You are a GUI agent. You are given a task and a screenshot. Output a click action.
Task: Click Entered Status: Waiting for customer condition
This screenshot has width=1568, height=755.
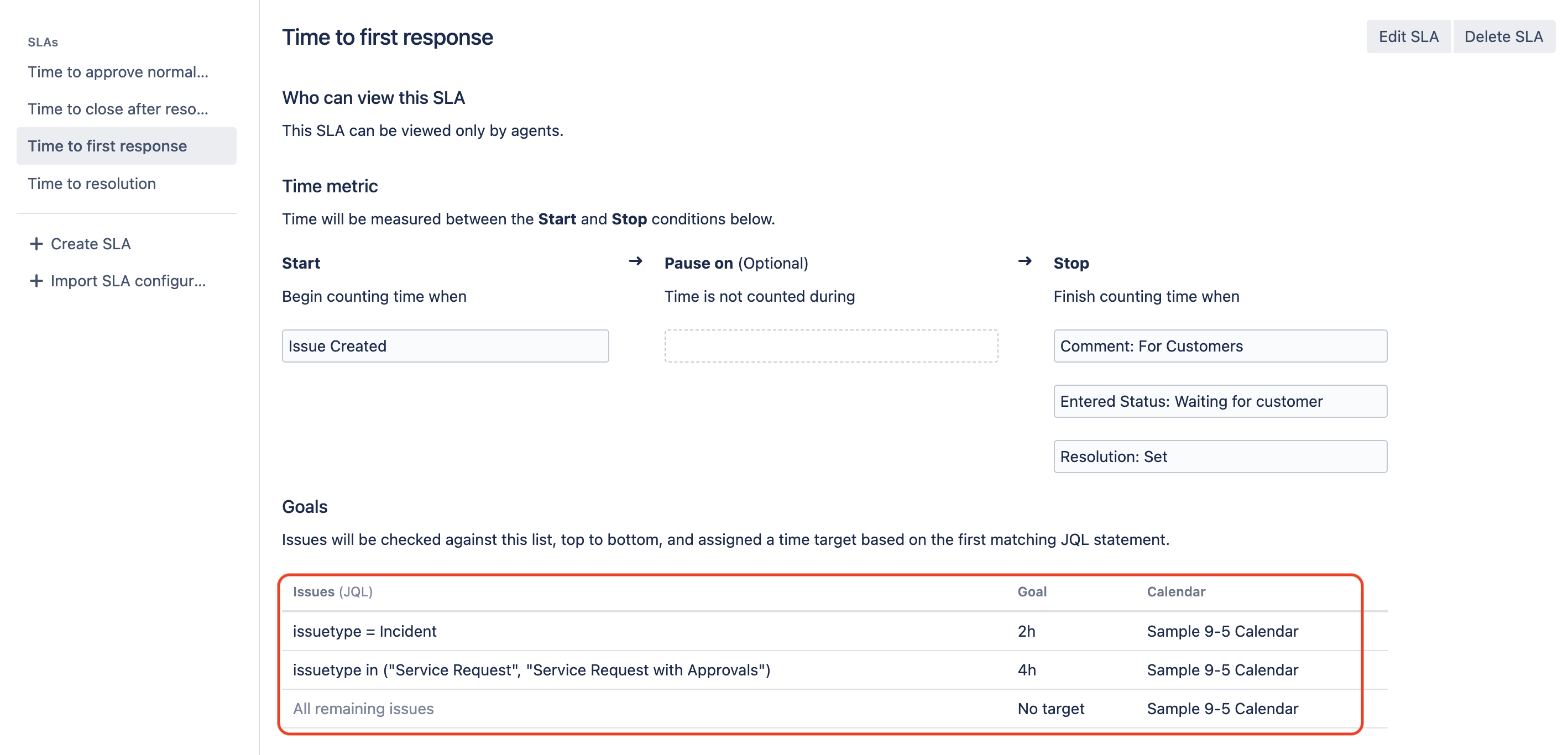click(x=1220, y=401)
